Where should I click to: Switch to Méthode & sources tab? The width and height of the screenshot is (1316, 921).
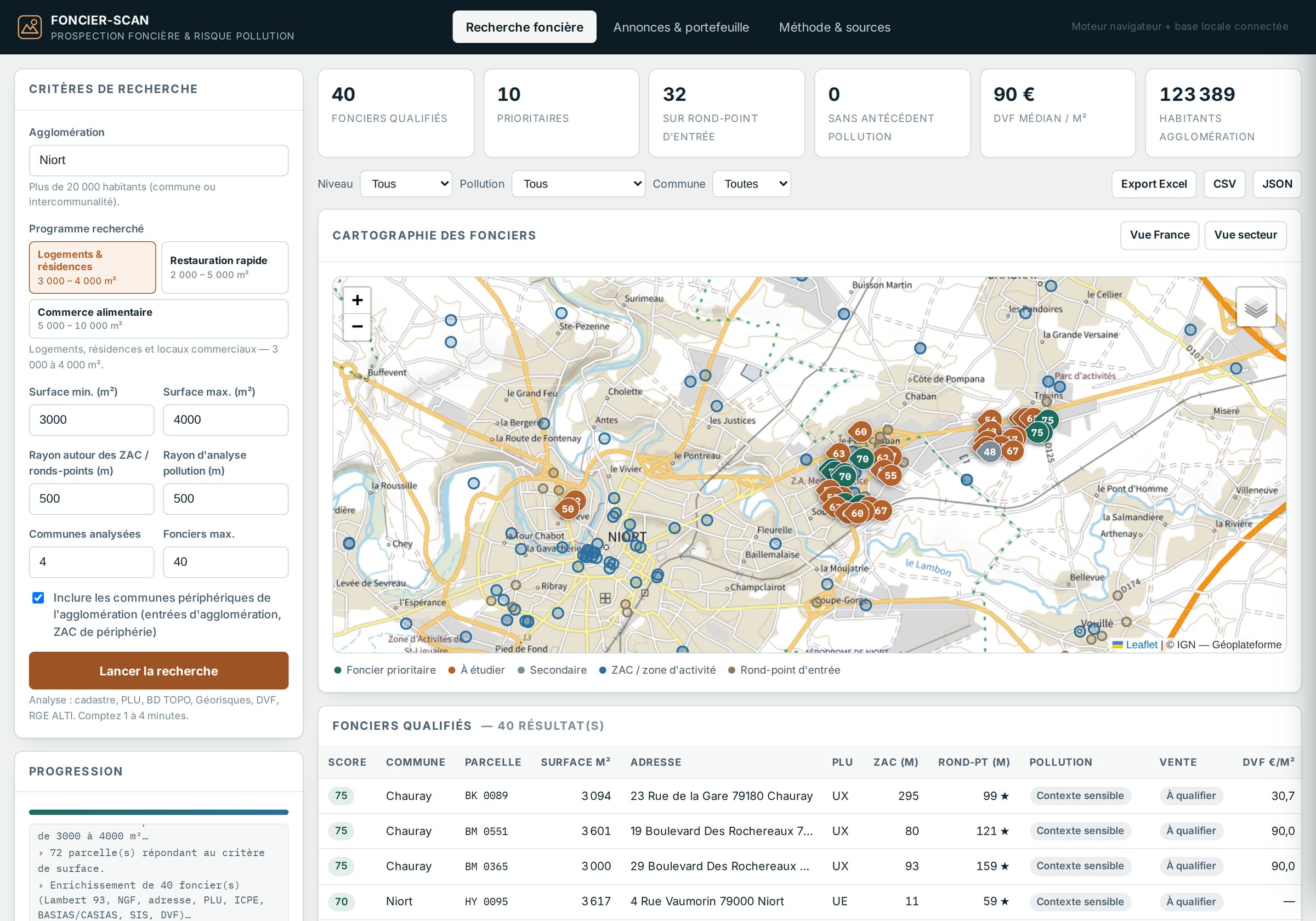tap(835, 27)
